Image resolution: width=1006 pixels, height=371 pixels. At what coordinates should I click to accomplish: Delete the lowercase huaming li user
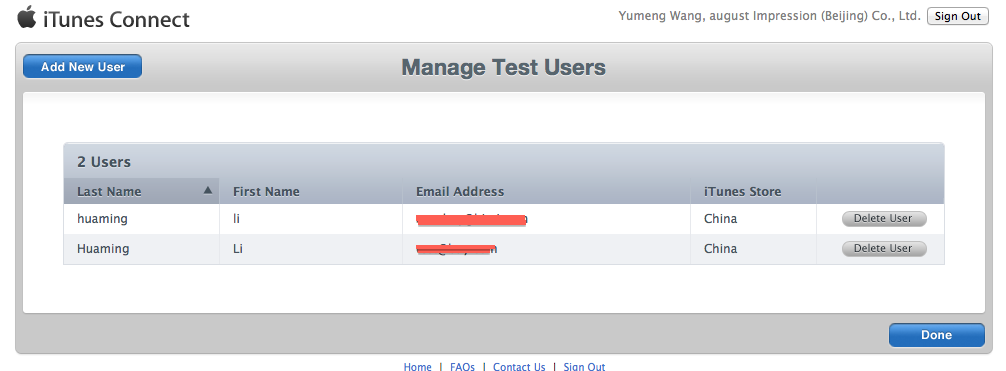[x=883, y=219]
